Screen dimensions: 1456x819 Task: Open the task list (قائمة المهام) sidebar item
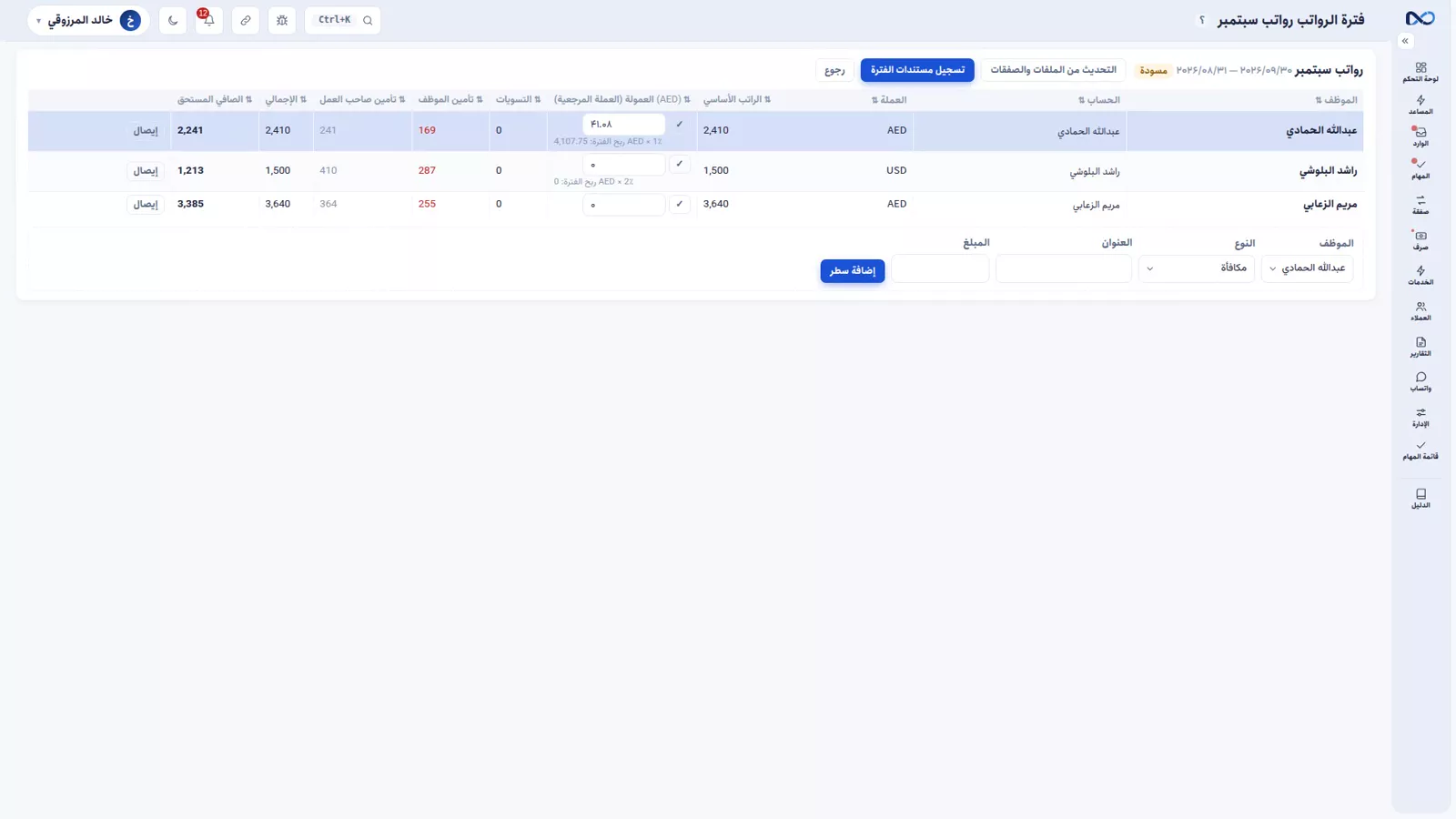pos(1421,450)
